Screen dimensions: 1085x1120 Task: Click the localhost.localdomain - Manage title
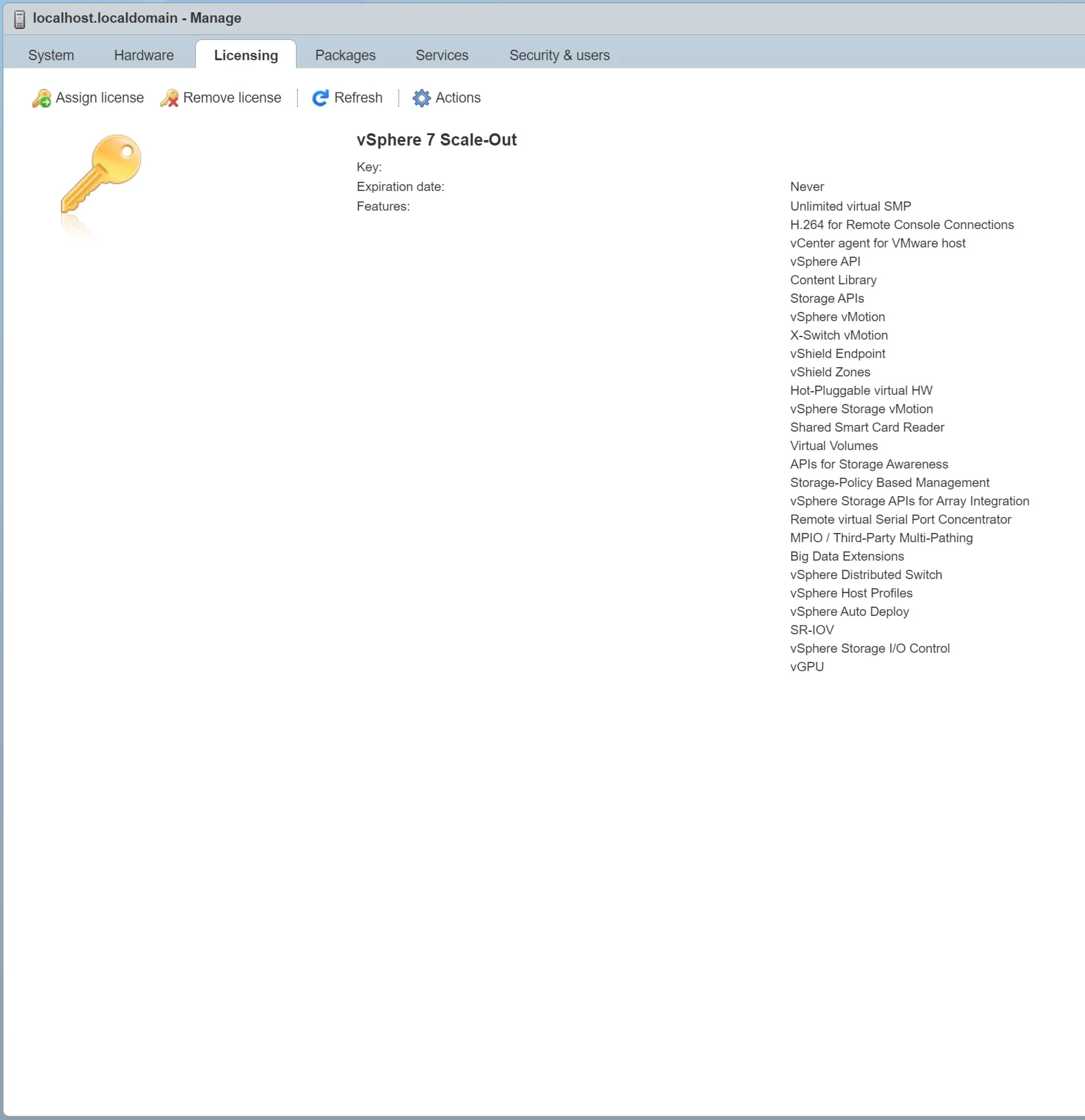(137, 18)
